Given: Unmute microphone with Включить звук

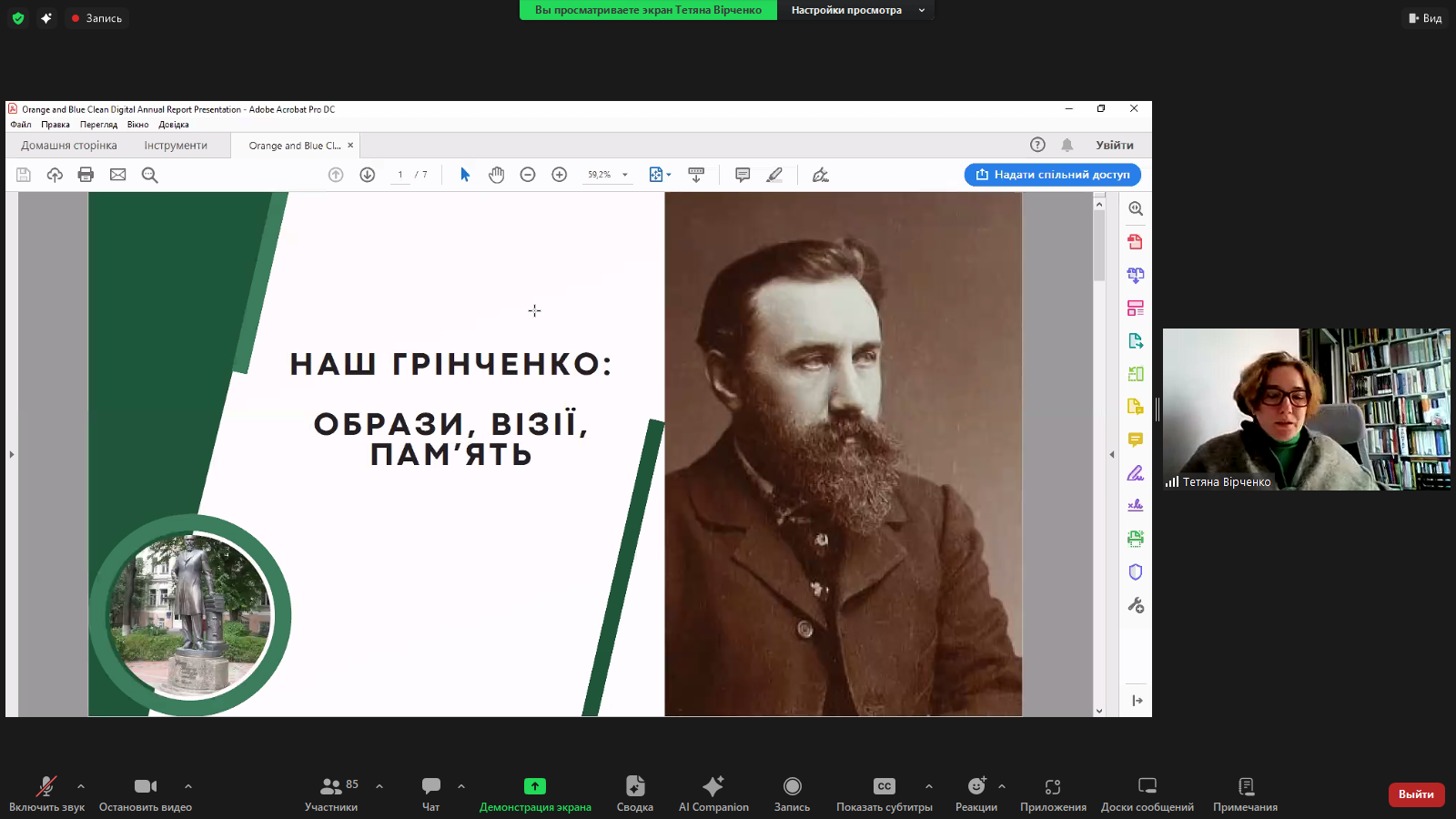Looking at the screenshot, I should (46, 794).
